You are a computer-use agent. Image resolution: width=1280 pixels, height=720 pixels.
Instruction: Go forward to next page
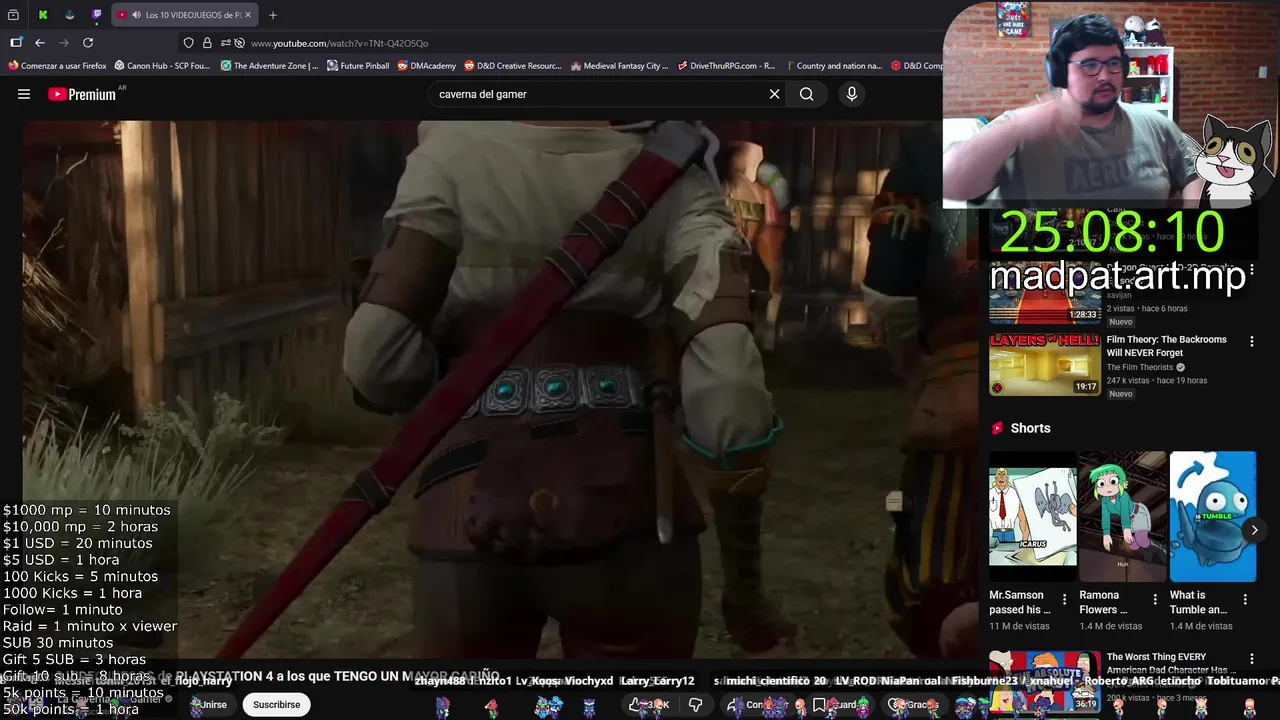pos(64,43)
